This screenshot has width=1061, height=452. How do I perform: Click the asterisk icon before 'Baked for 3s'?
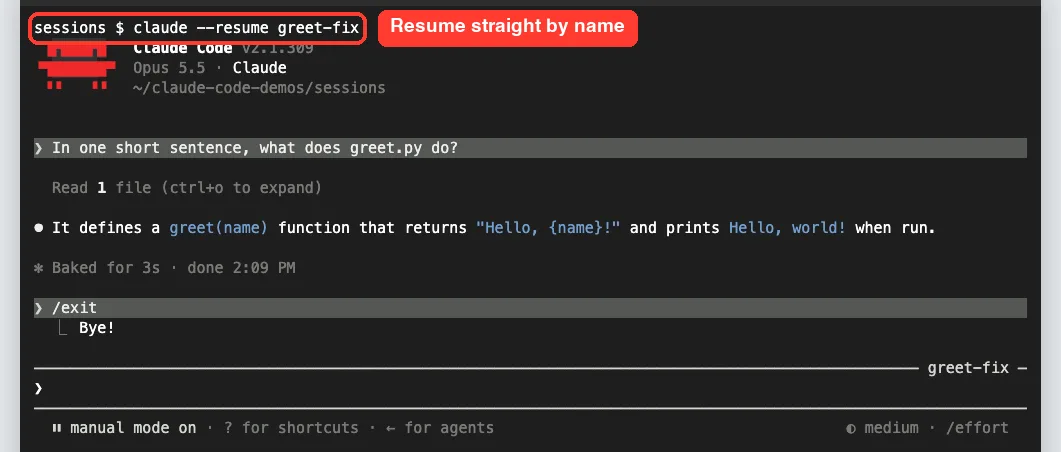coord(39,269)
